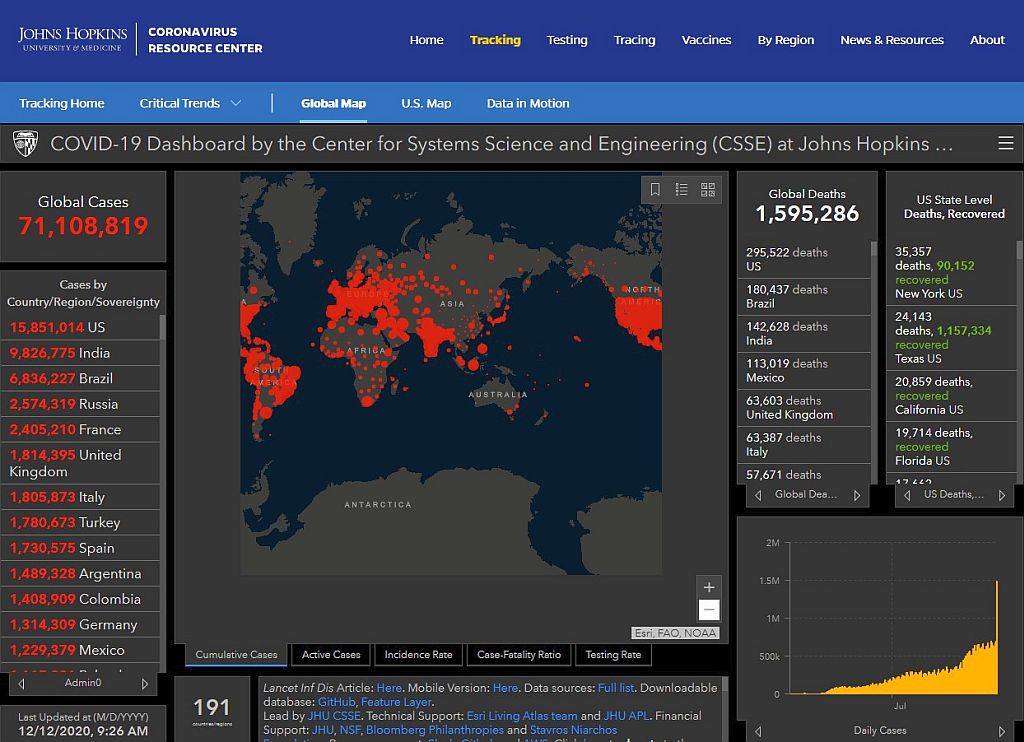
Task: Select the Global Map tab
Action: [333, 103]
